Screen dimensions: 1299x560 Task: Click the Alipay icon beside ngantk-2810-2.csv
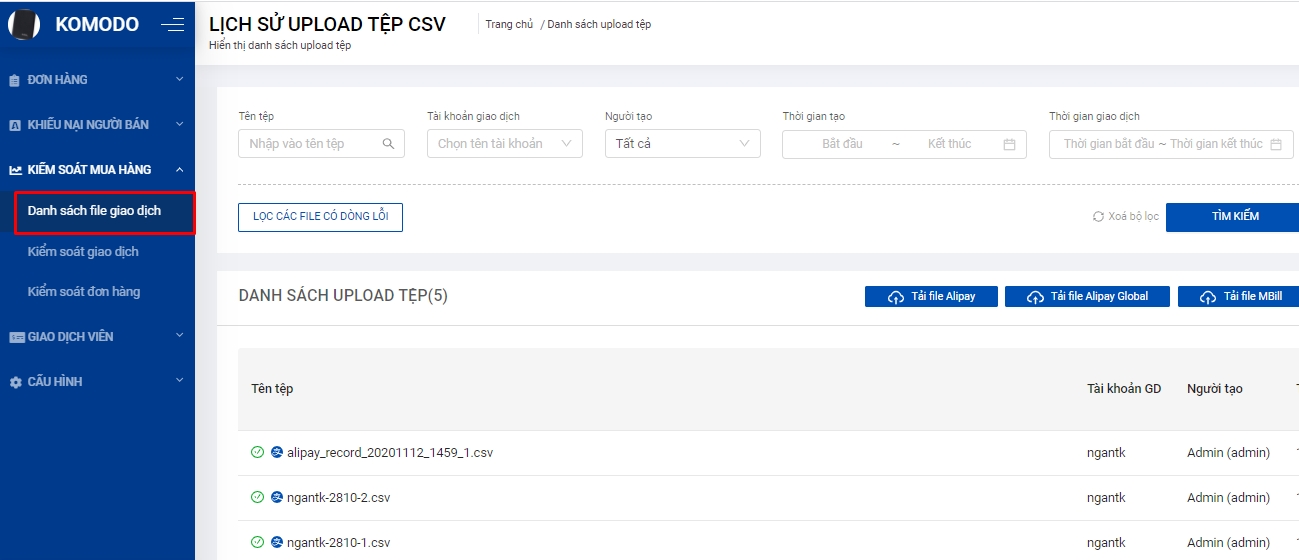pyautogui.click(x=277, y=498)
